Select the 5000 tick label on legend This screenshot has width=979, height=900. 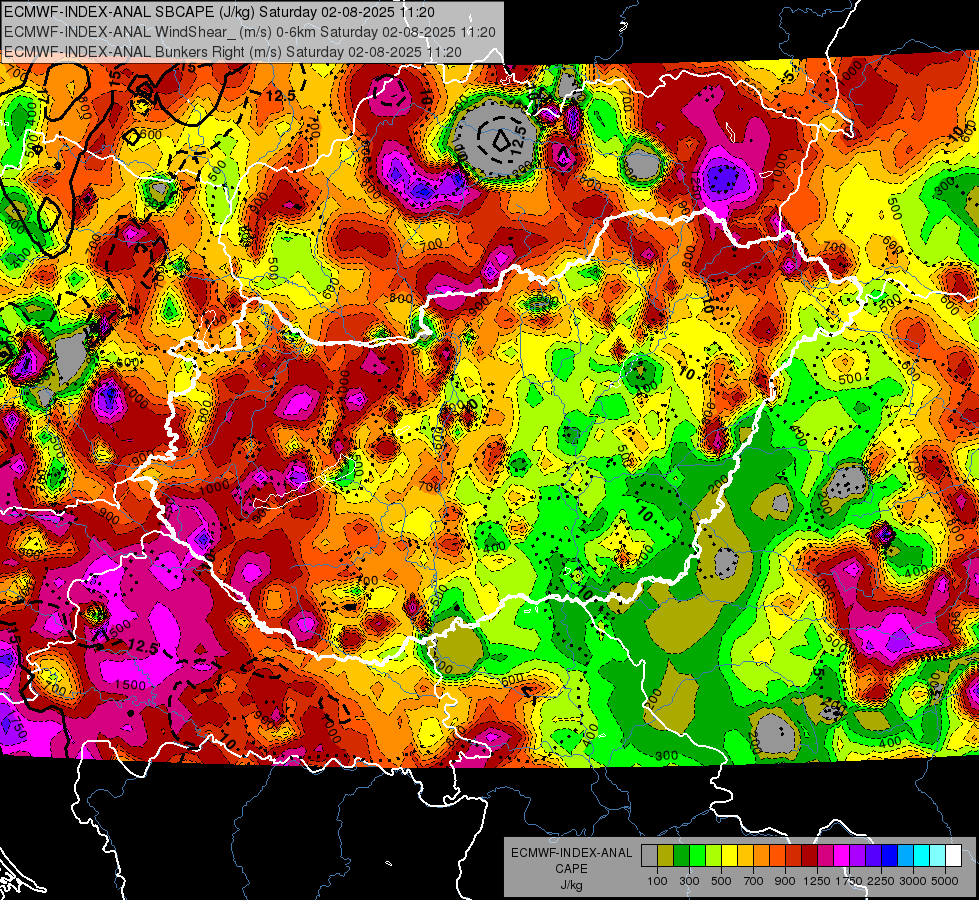point(945,881)
